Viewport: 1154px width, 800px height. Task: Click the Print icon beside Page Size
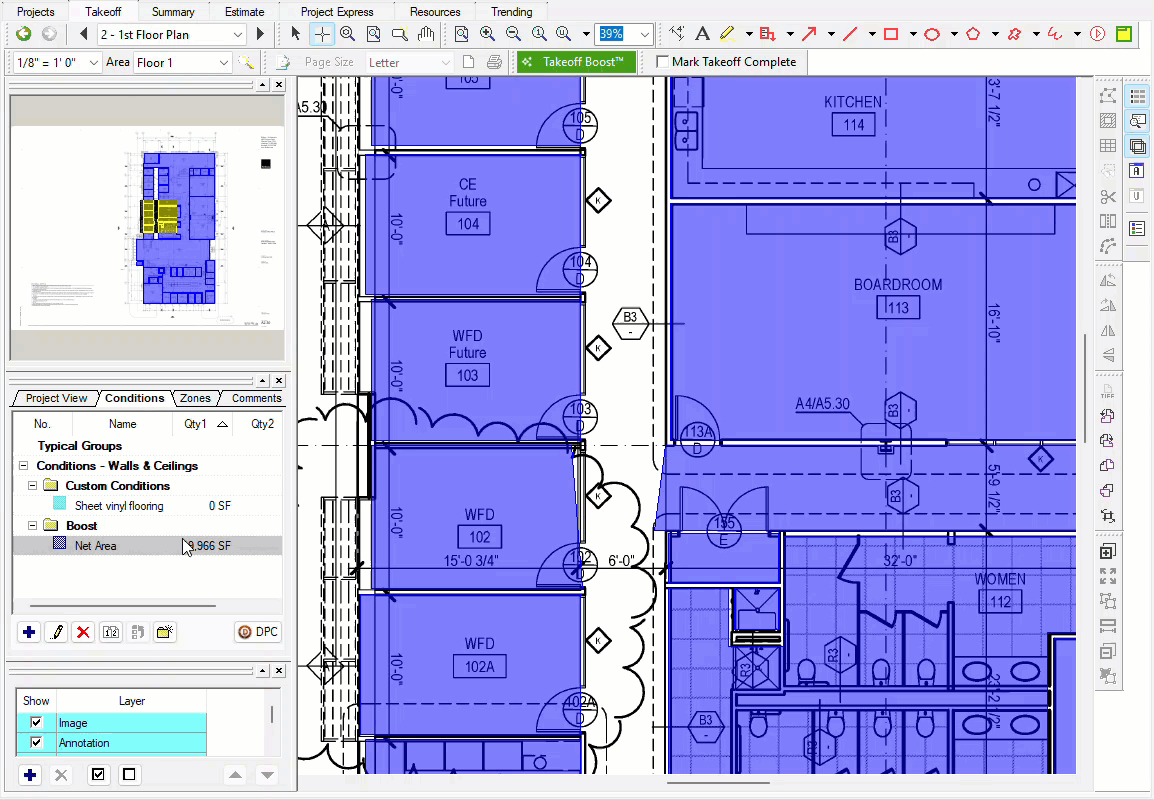[495, 62]
